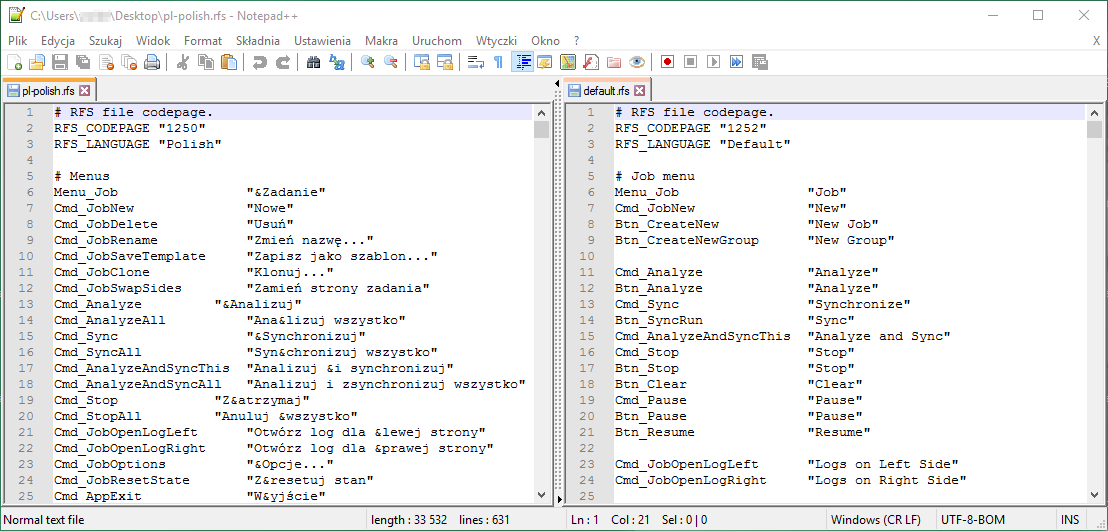Click line number 13 in left pane

click(x=26, y=304)
